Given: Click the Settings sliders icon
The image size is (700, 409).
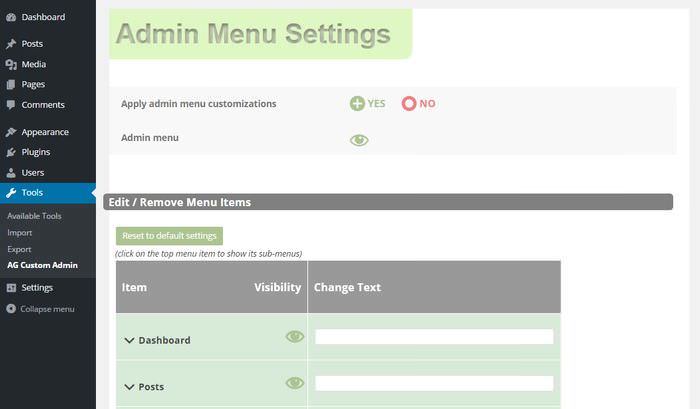Looking at the screenshot, I should pos(11,288).
